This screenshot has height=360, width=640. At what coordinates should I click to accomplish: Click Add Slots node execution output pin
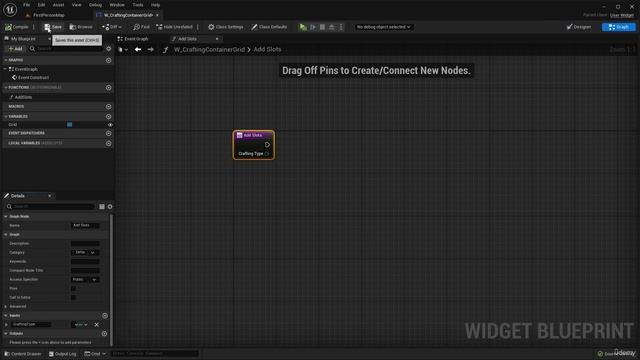coord(267,144)
